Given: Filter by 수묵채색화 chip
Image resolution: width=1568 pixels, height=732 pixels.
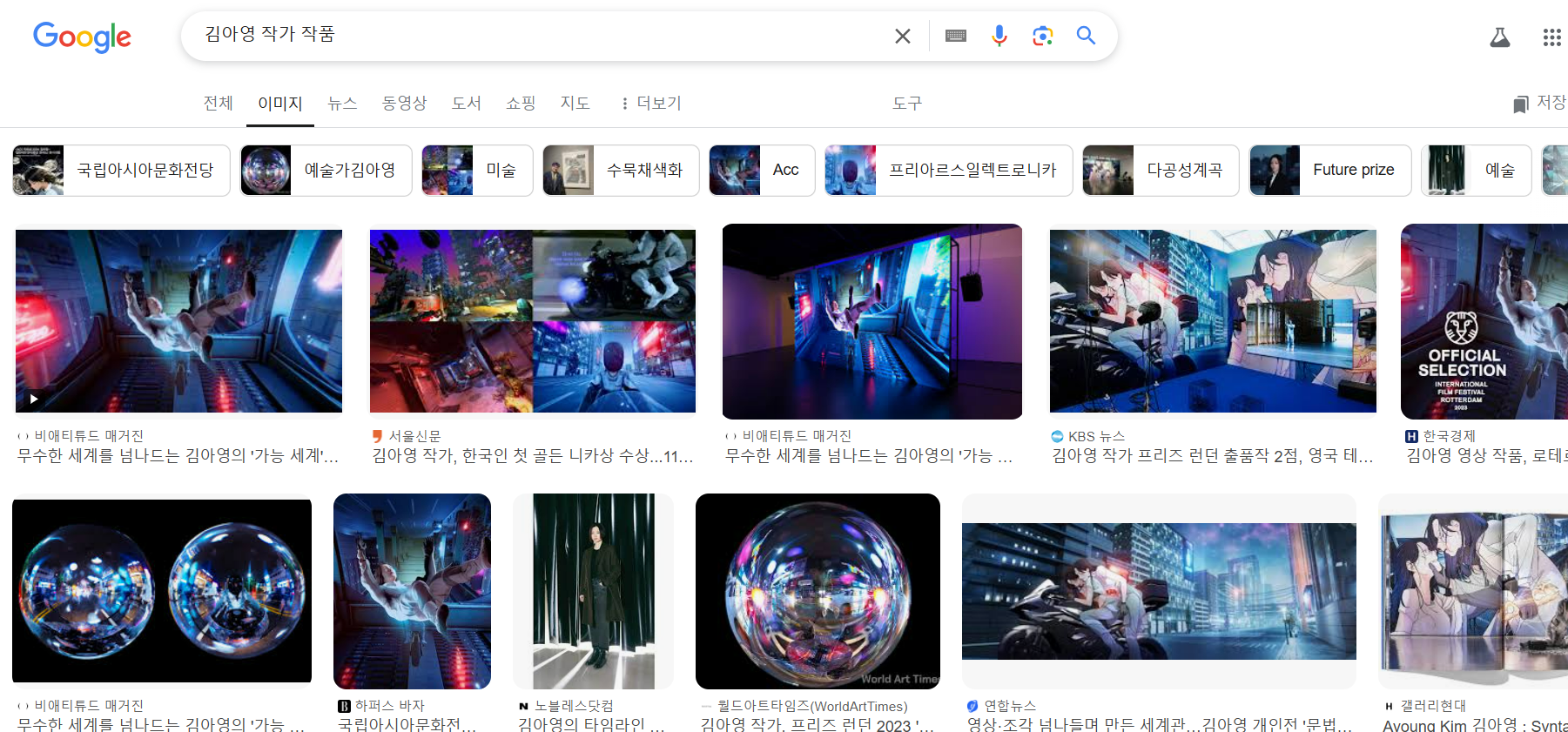Looking at the screenshot, I should point(621,171).
